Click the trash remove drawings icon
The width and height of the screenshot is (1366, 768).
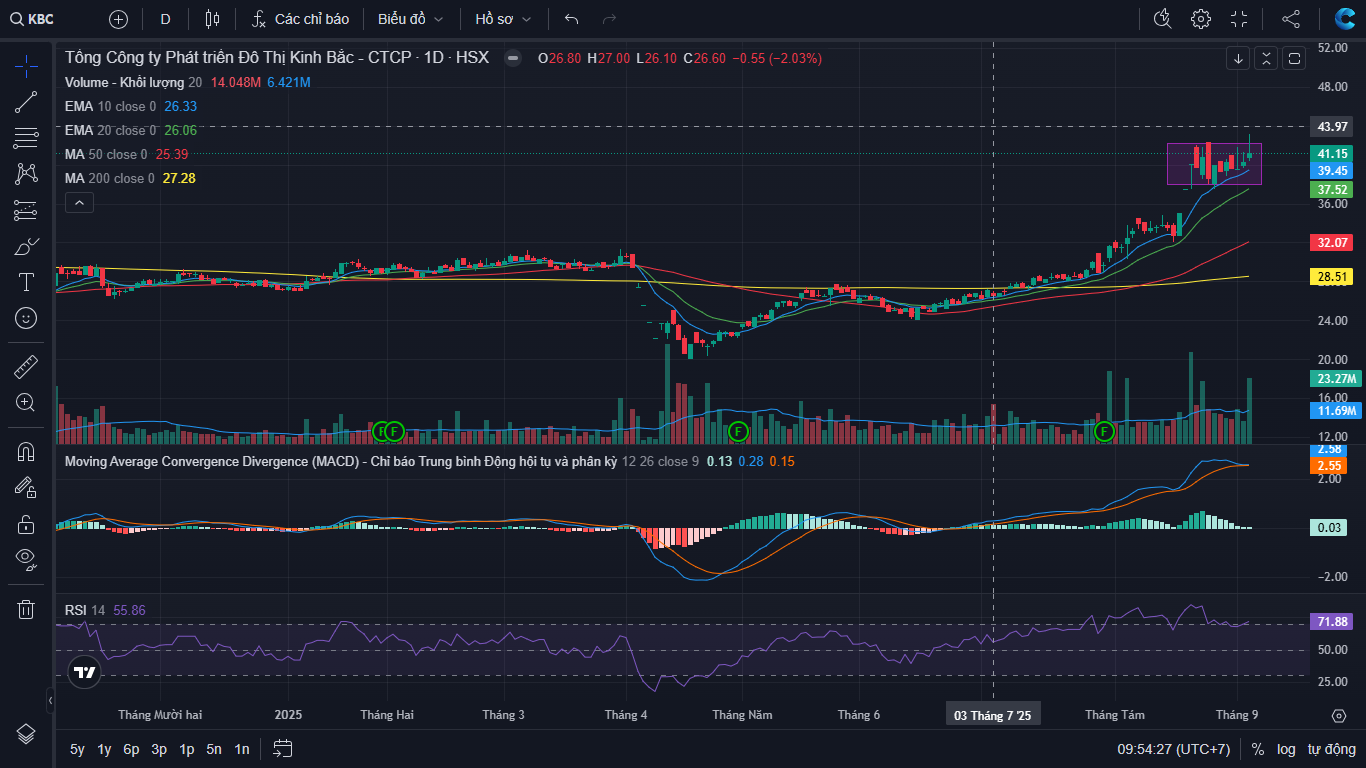(26, 609)
